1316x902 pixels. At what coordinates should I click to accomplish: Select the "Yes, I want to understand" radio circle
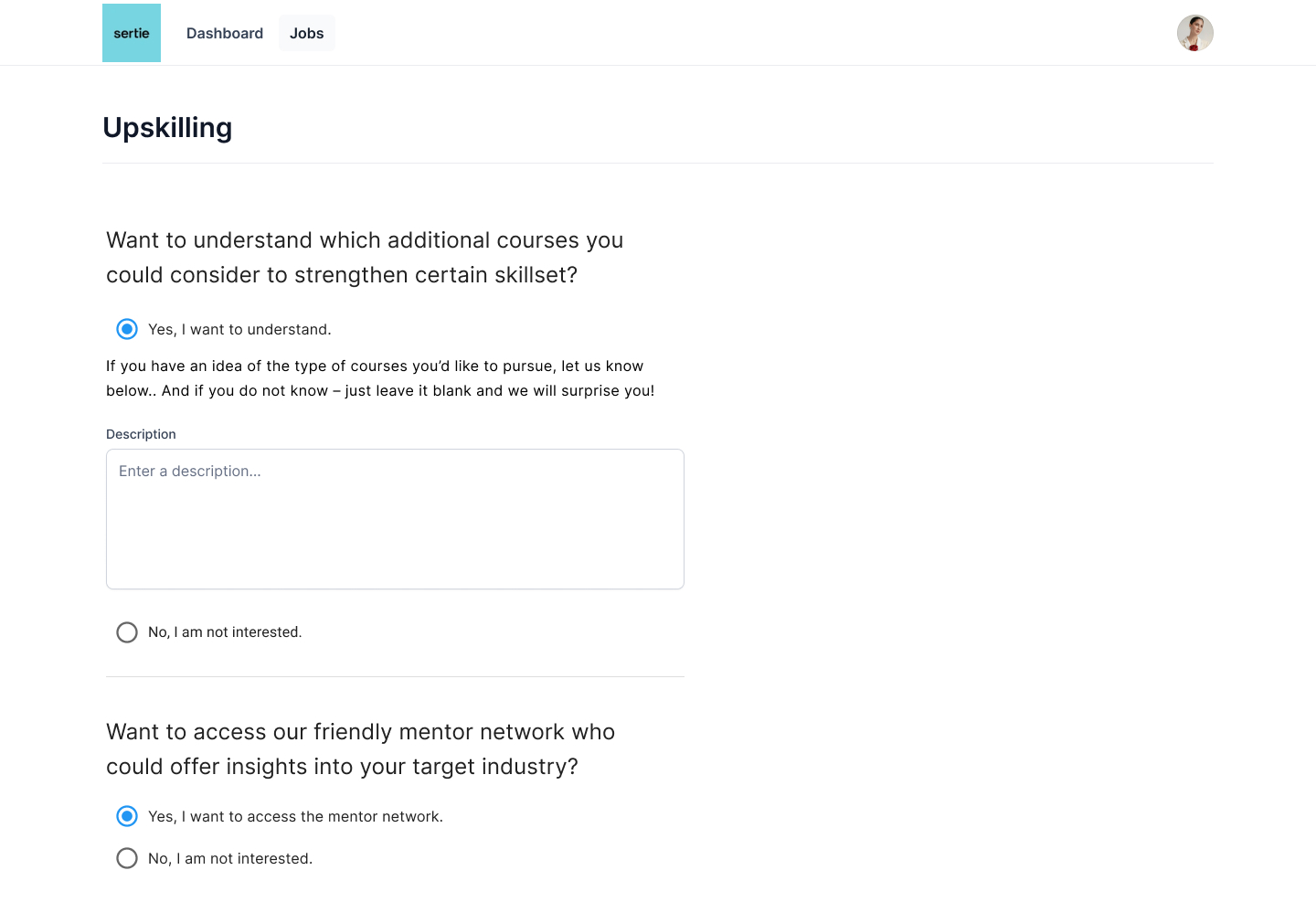click(x=127, y=329)
